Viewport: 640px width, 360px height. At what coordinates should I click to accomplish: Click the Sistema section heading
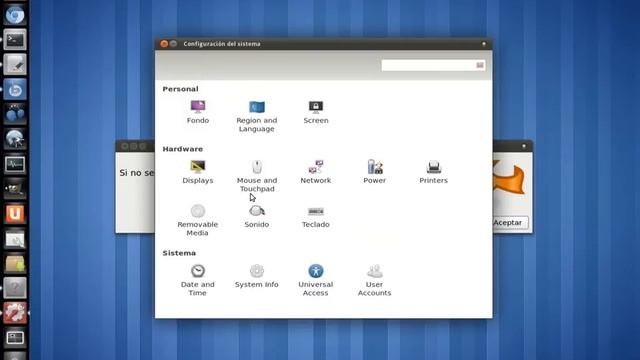[179, 253]
